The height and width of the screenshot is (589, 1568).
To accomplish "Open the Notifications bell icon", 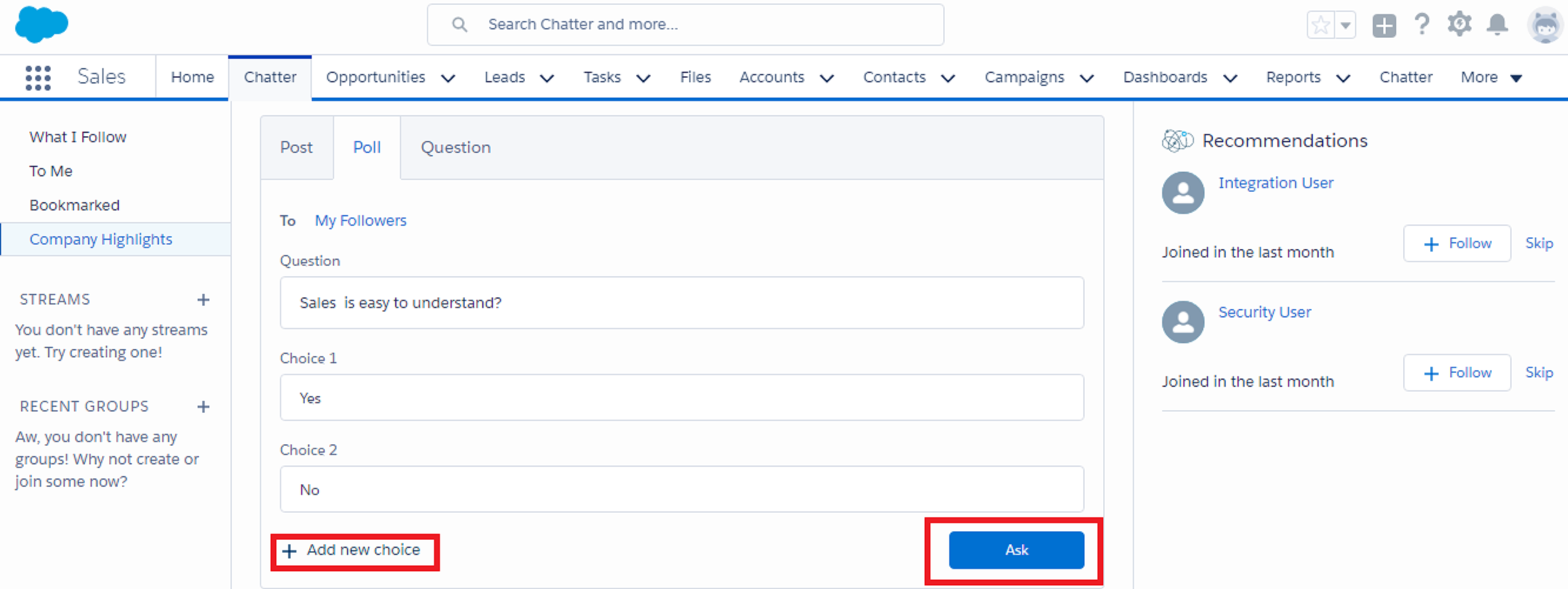I will [1498, 24].
